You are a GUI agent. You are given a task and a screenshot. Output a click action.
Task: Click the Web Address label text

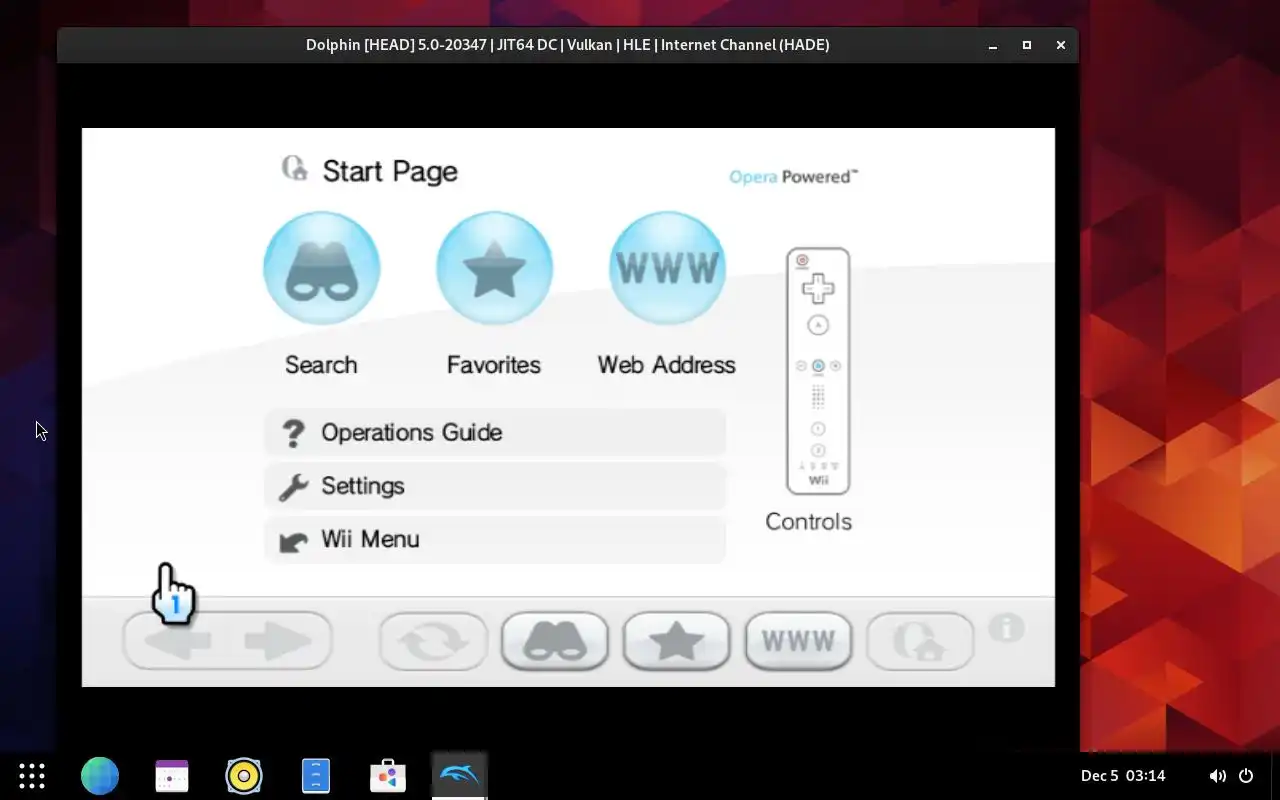667,365
